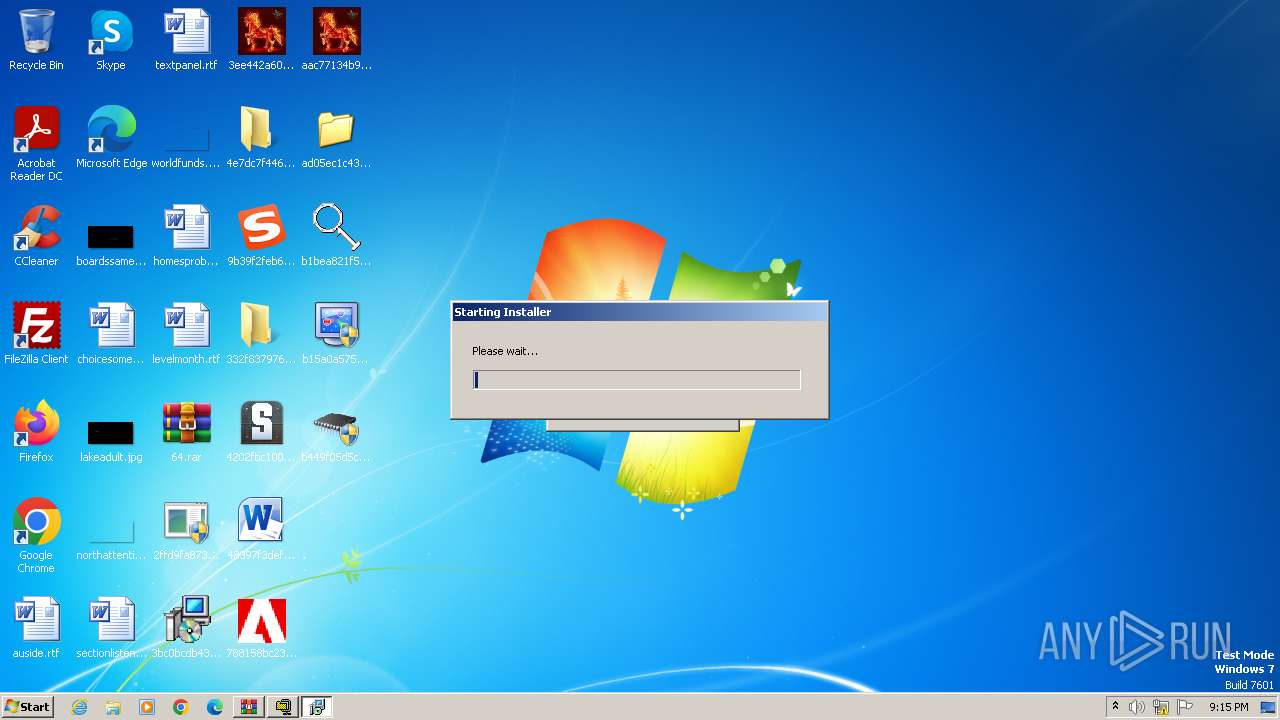Select the red Adobe 788158bc23 icon
Screen dimensions: 1280x720
(x=261, y=628)
